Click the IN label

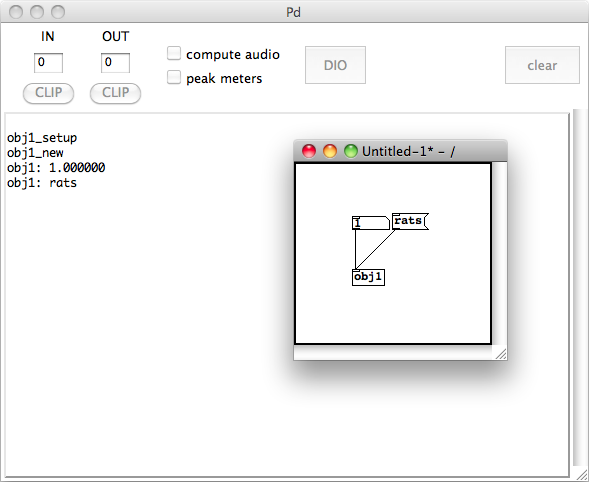click(48, 36)
